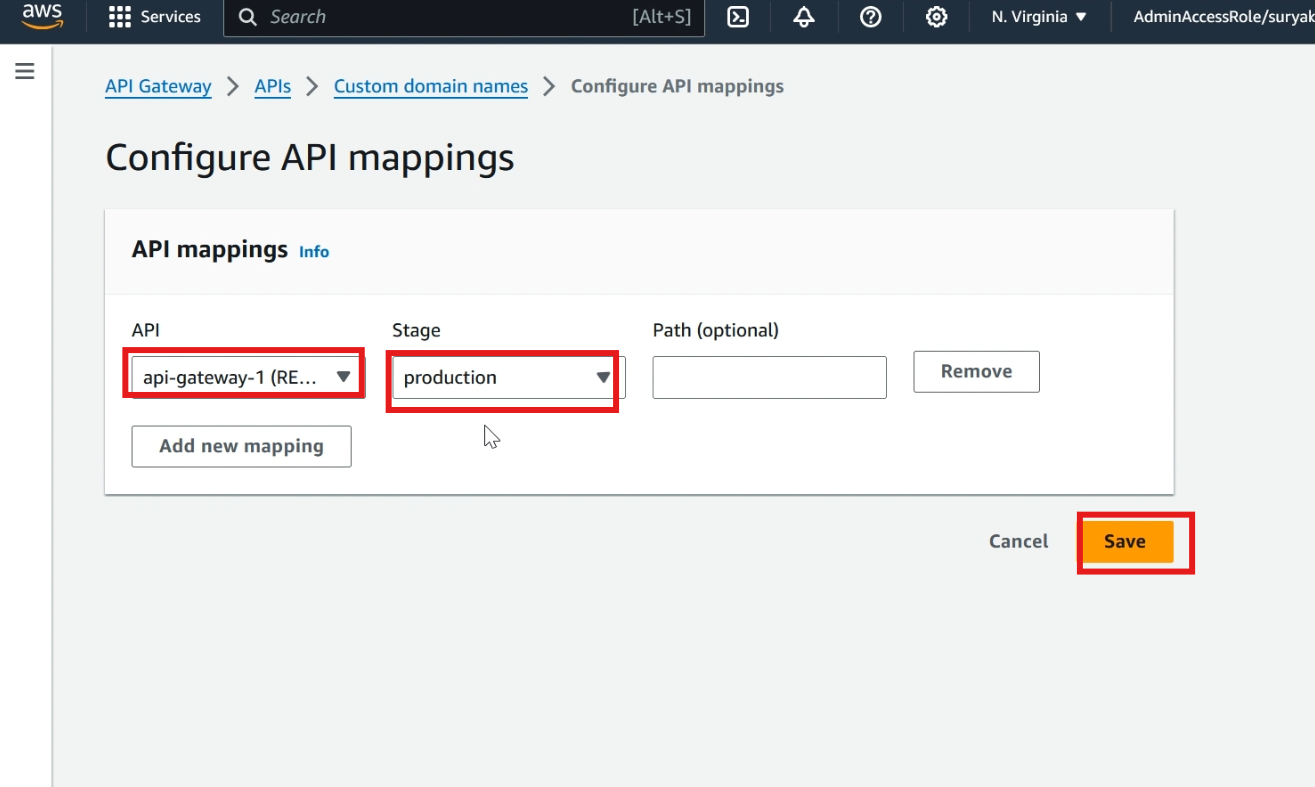Open the Stage dropdown showing production

point(508,377)
